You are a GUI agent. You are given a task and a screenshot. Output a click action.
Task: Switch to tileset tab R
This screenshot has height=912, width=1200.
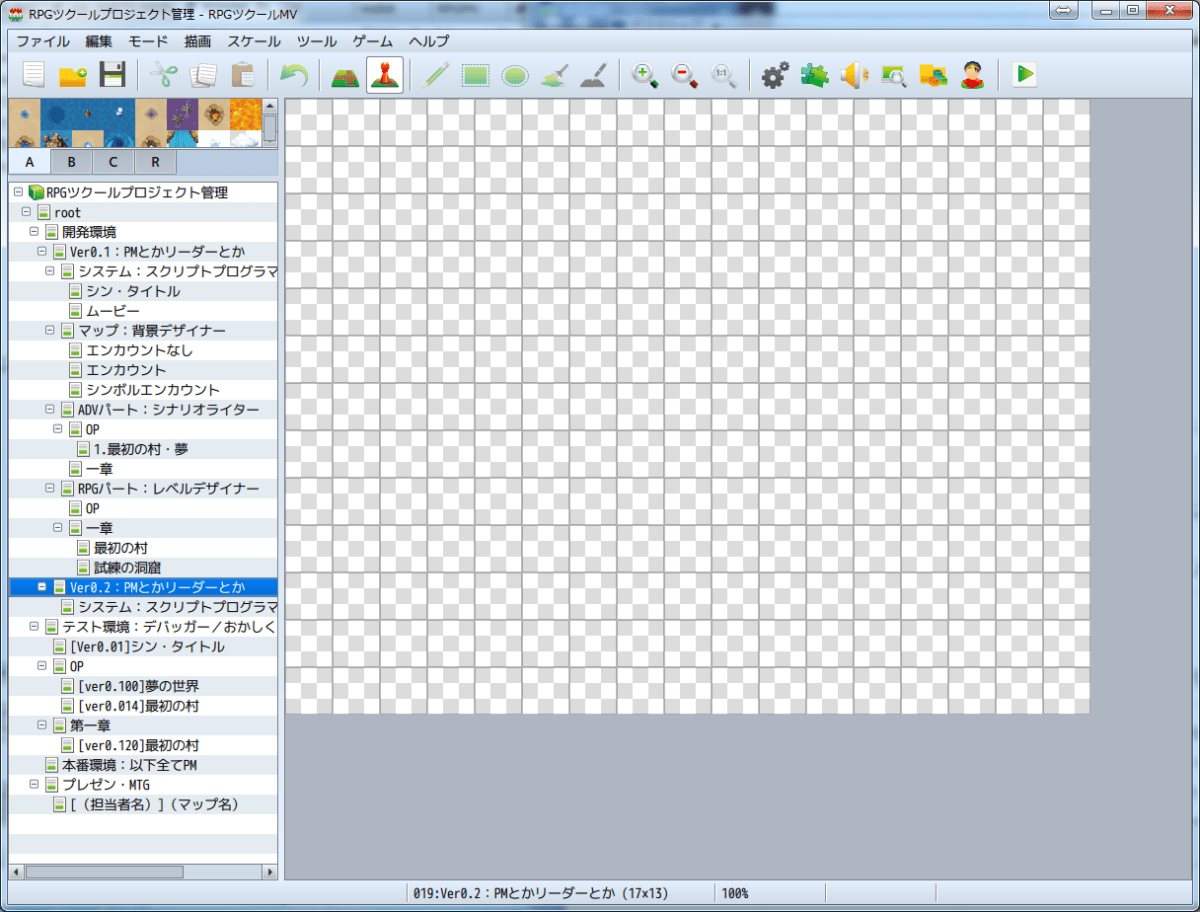point(155,162)
